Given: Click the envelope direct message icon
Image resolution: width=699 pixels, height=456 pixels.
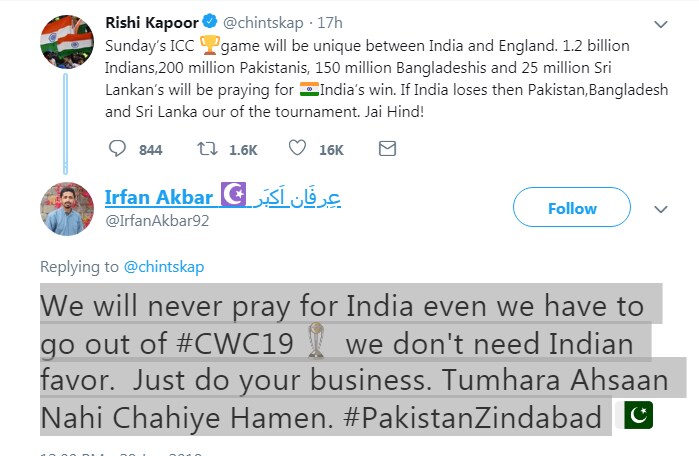Looking at the screenshot, I should tap(387, 149).
